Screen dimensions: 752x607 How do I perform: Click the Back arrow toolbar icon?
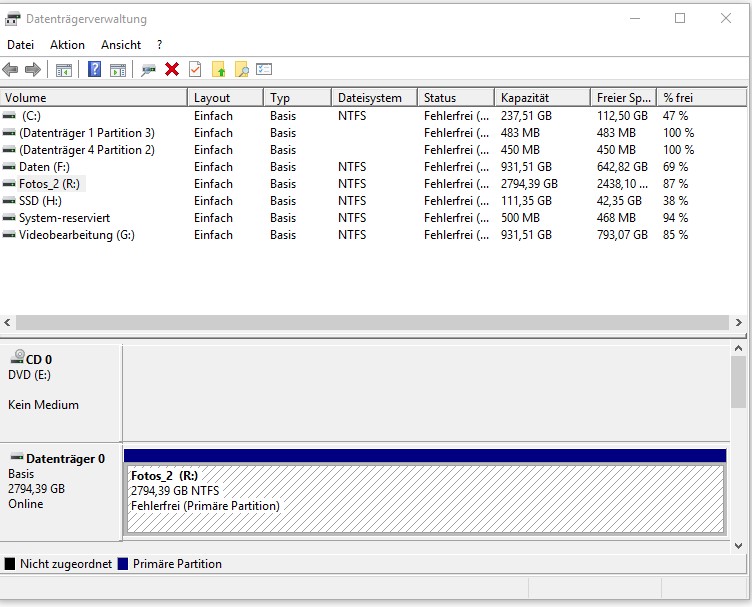pyautogui.click(x=10, y=70)
